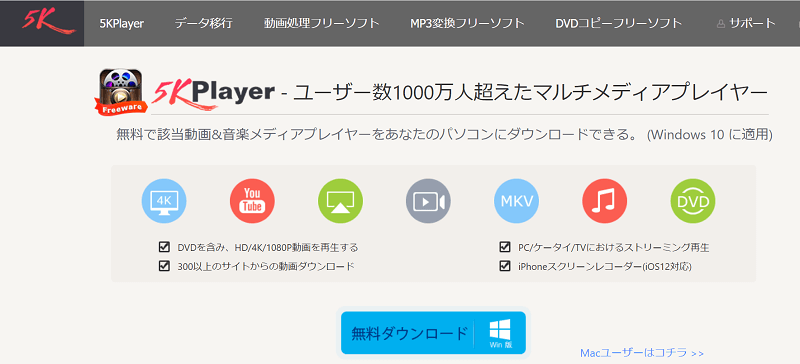Toggle checkbox for DVDを含み、HD/4K/1080P動画を再生する
The width and height of the screenshot is (800, 364).
click(164, 248)
